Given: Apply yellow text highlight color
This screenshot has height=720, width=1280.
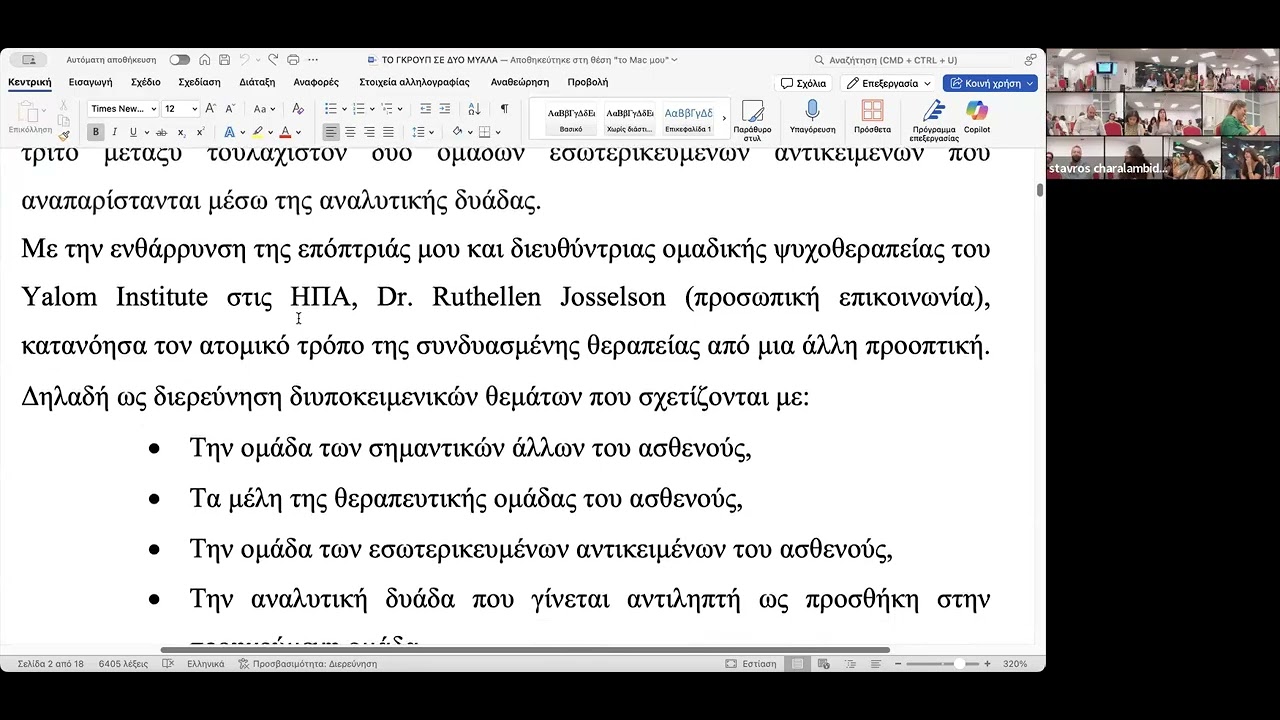Looking at the screenshot, I should pos(257,132).
